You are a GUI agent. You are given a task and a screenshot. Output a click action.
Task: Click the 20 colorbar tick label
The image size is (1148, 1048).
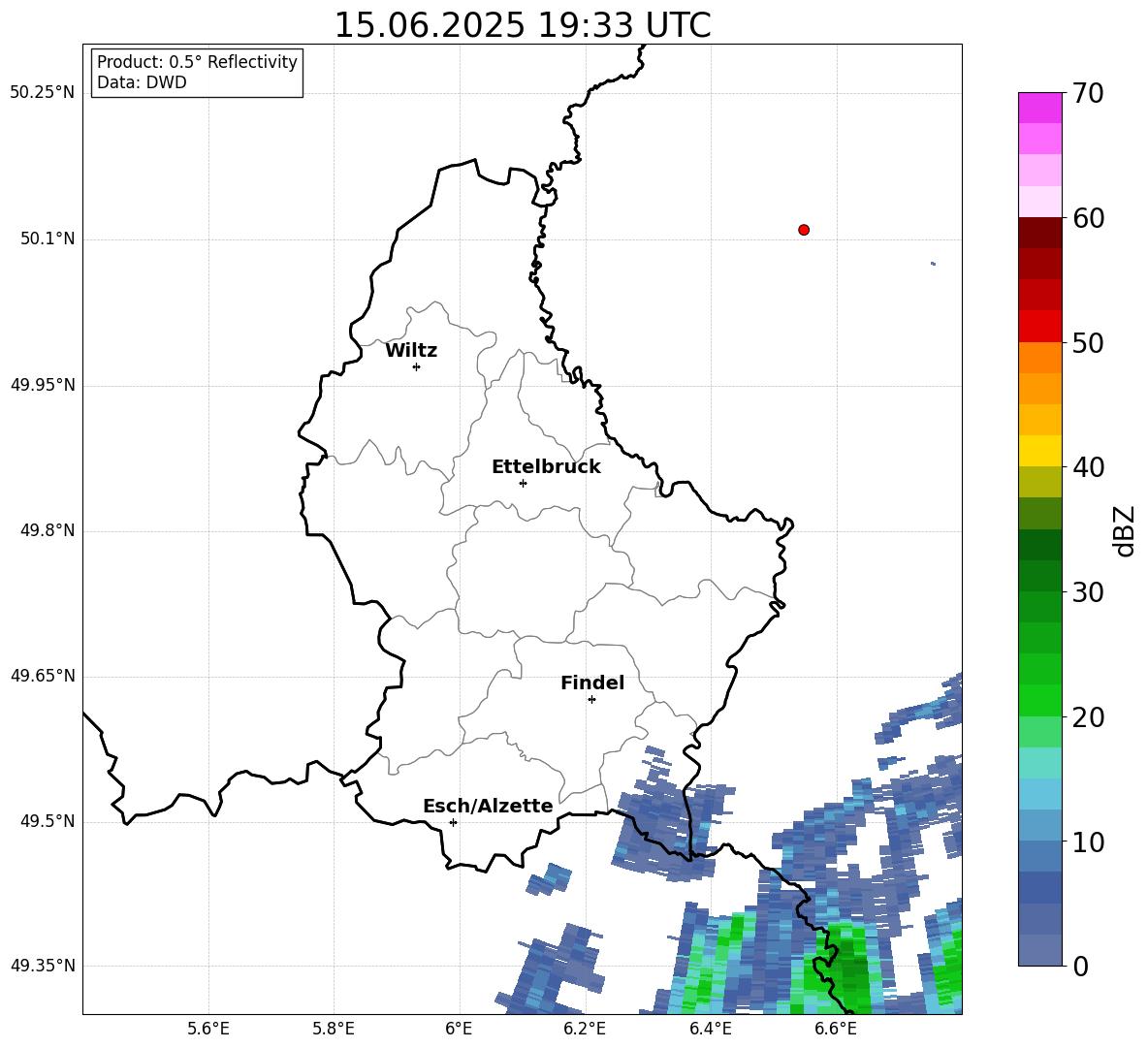(x=1088, y=717)
